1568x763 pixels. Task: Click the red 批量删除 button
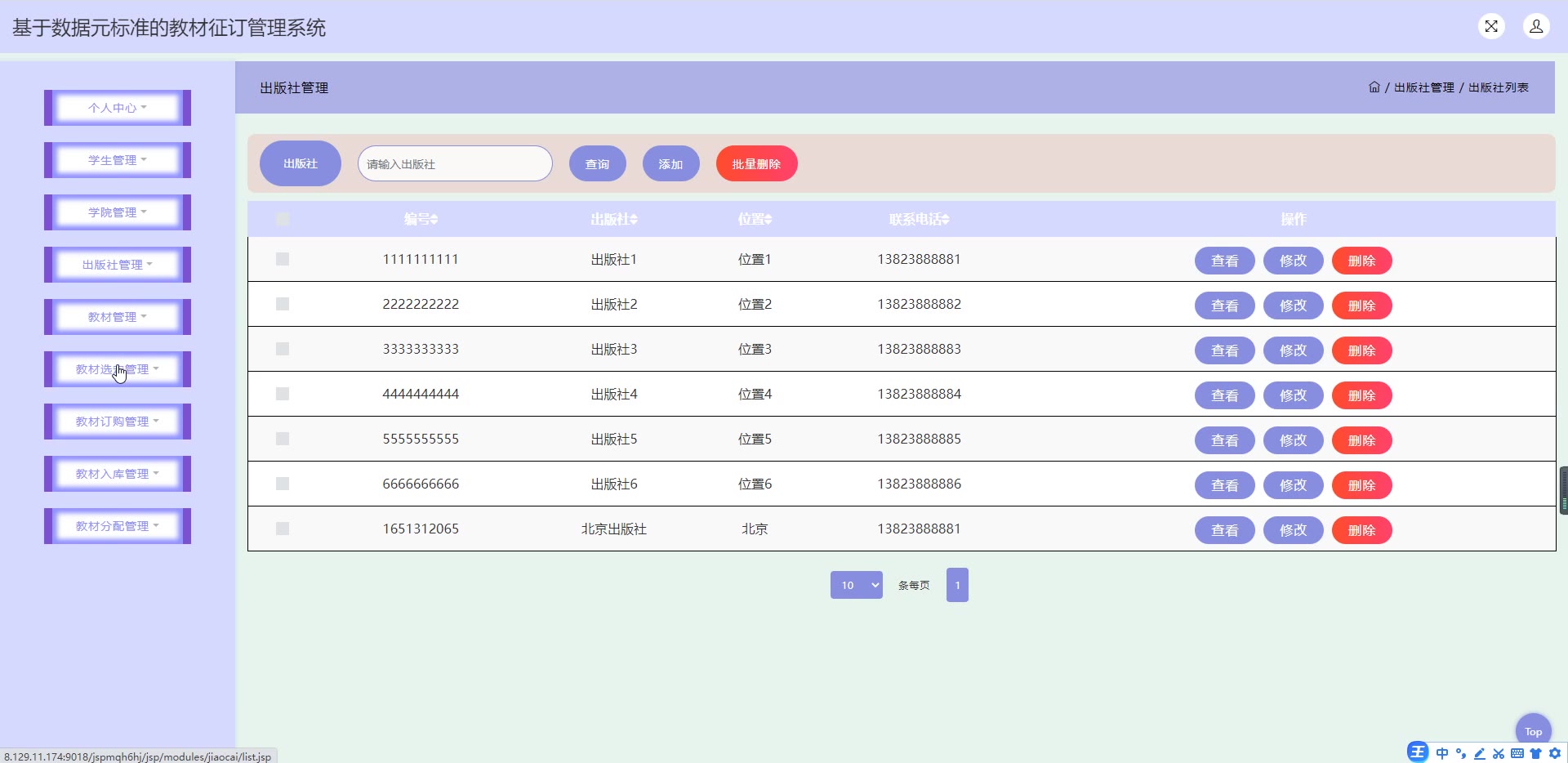pyautogui.click(x=756, y=164)
